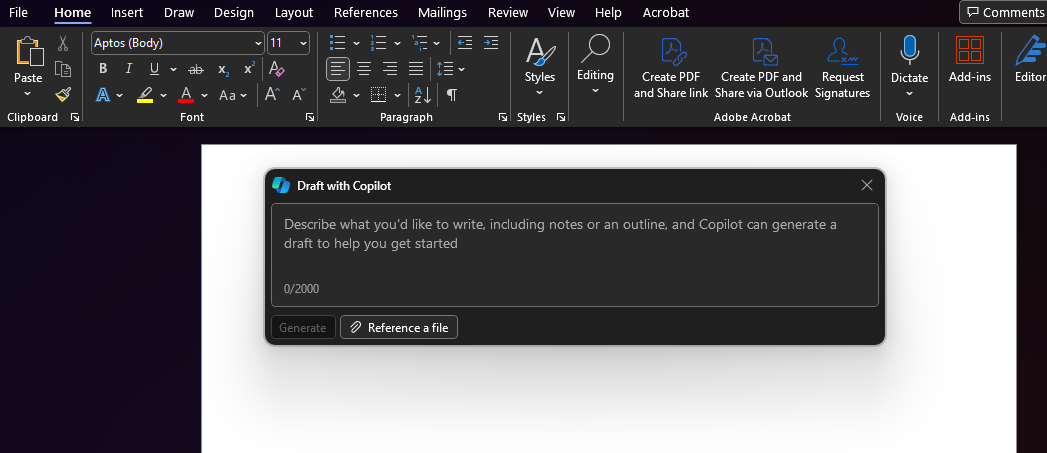Apply superscript formatting
The image size is (1047, 453).
tap(249, 69)
